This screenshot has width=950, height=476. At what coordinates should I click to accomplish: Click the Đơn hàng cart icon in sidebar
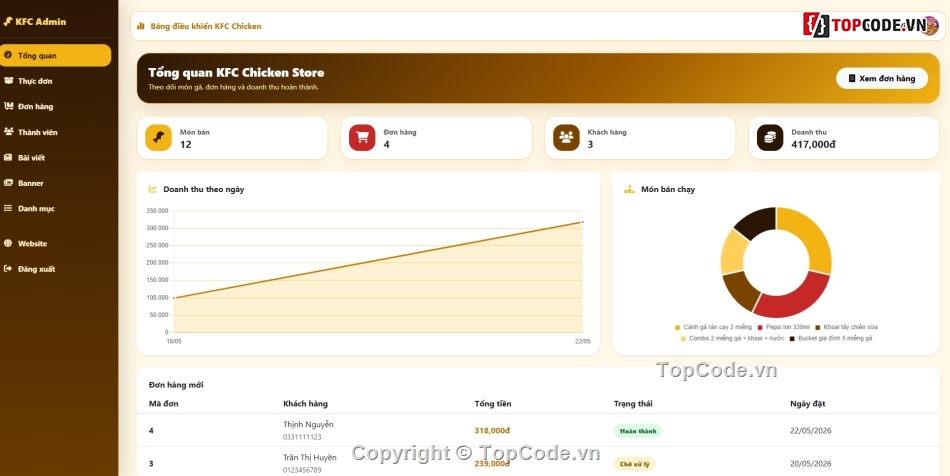(8, 106)
